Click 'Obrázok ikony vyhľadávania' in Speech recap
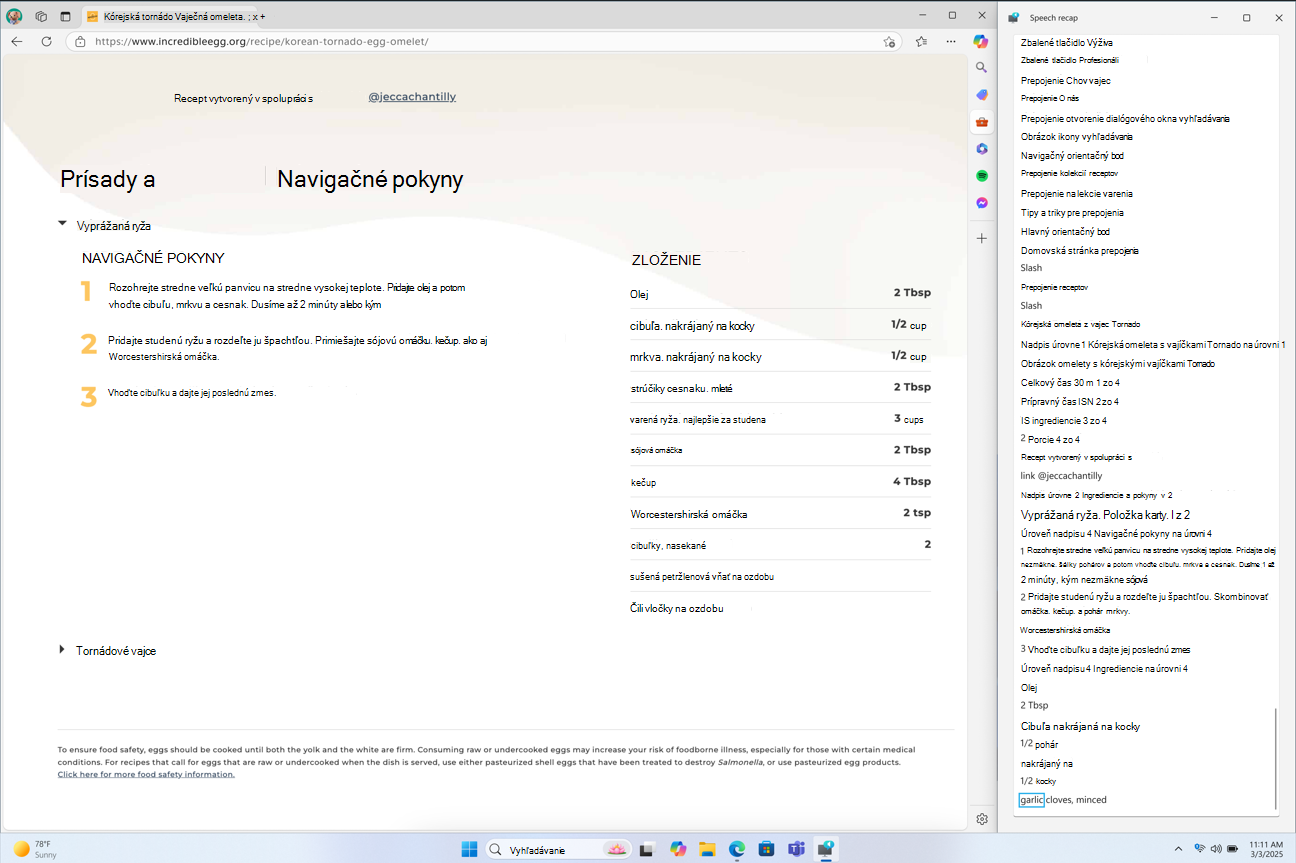Screen dimensions: 1296x863 click(1076, 136)
